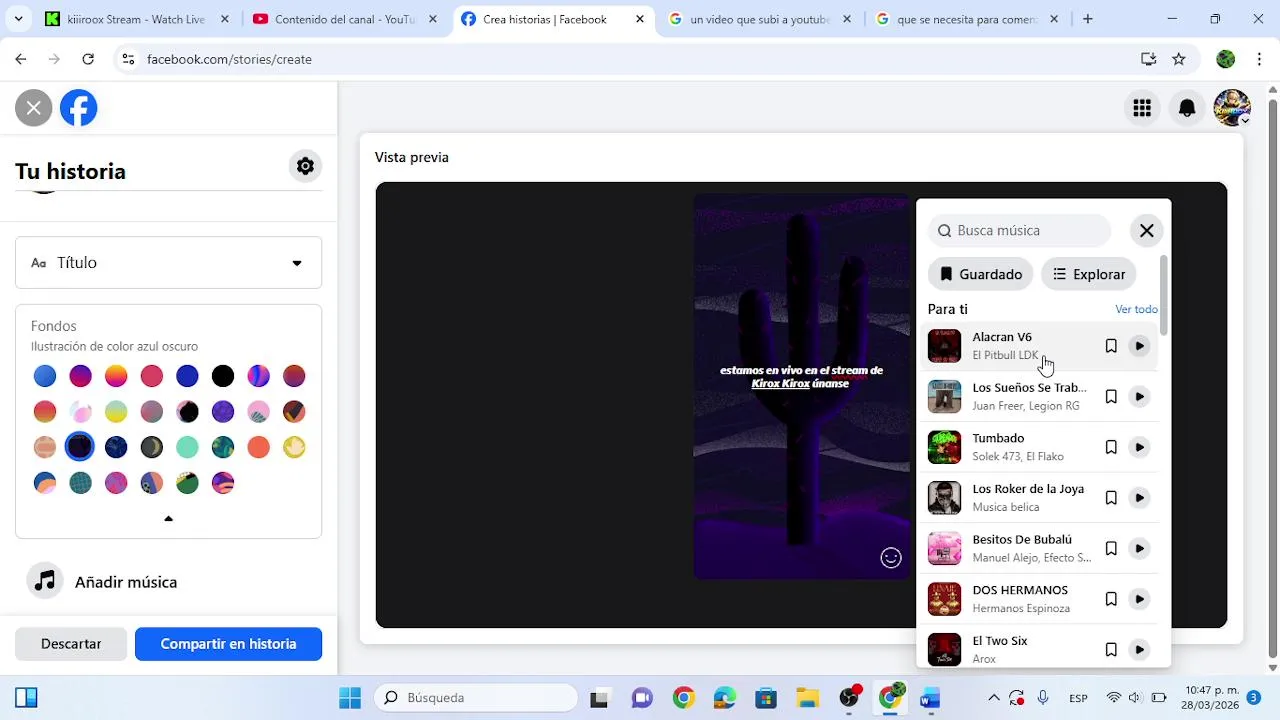Open Explorar music browse filter

pos(1088,274)
